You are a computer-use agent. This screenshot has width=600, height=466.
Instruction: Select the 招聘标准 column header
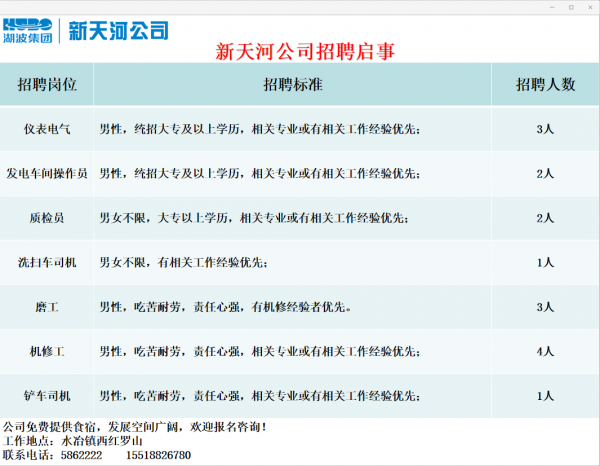pyautogui.click(x=292, y=85)
